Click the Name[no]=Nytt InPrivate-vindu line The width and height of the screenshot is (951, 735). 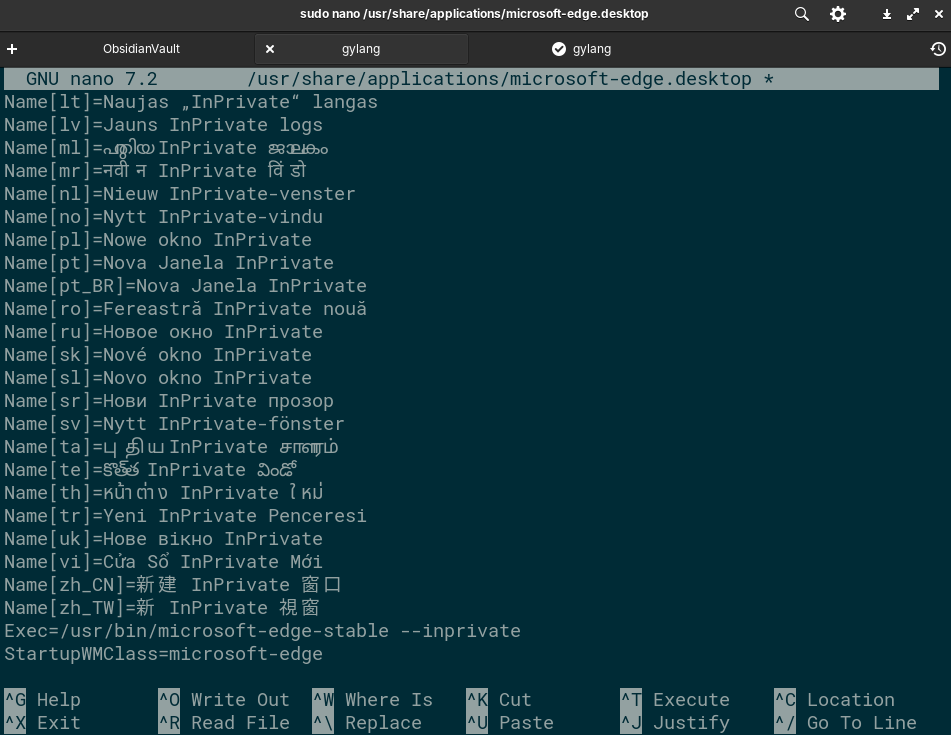click(163, 217)
